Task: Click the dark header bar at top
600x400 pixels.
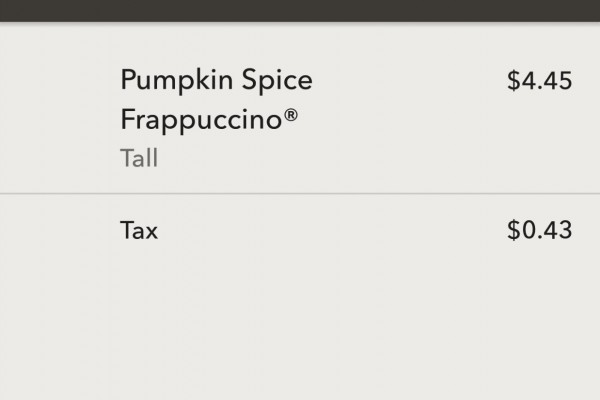Action: [300, 10]
